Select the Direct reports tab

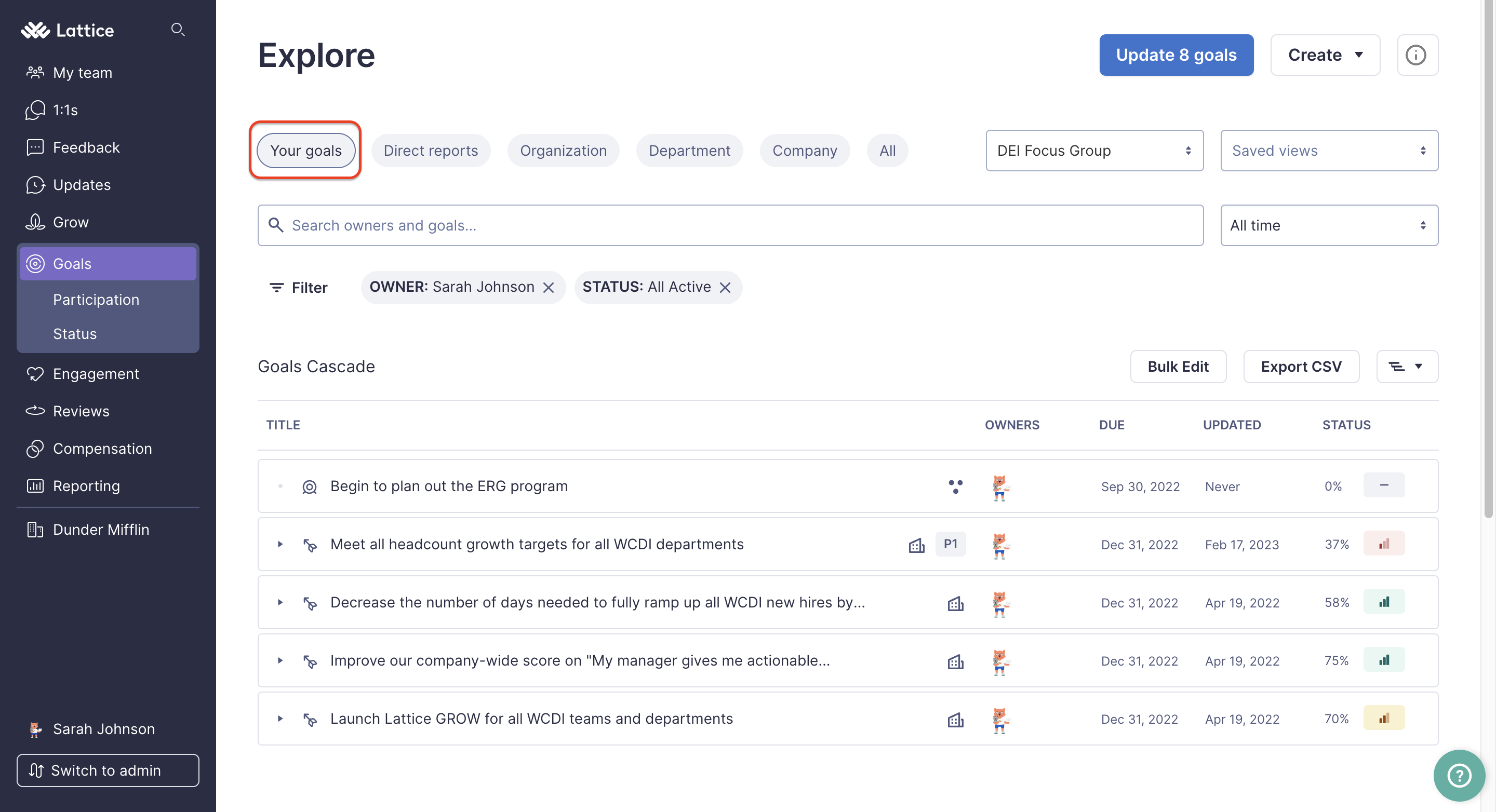(x=430, y=151)
